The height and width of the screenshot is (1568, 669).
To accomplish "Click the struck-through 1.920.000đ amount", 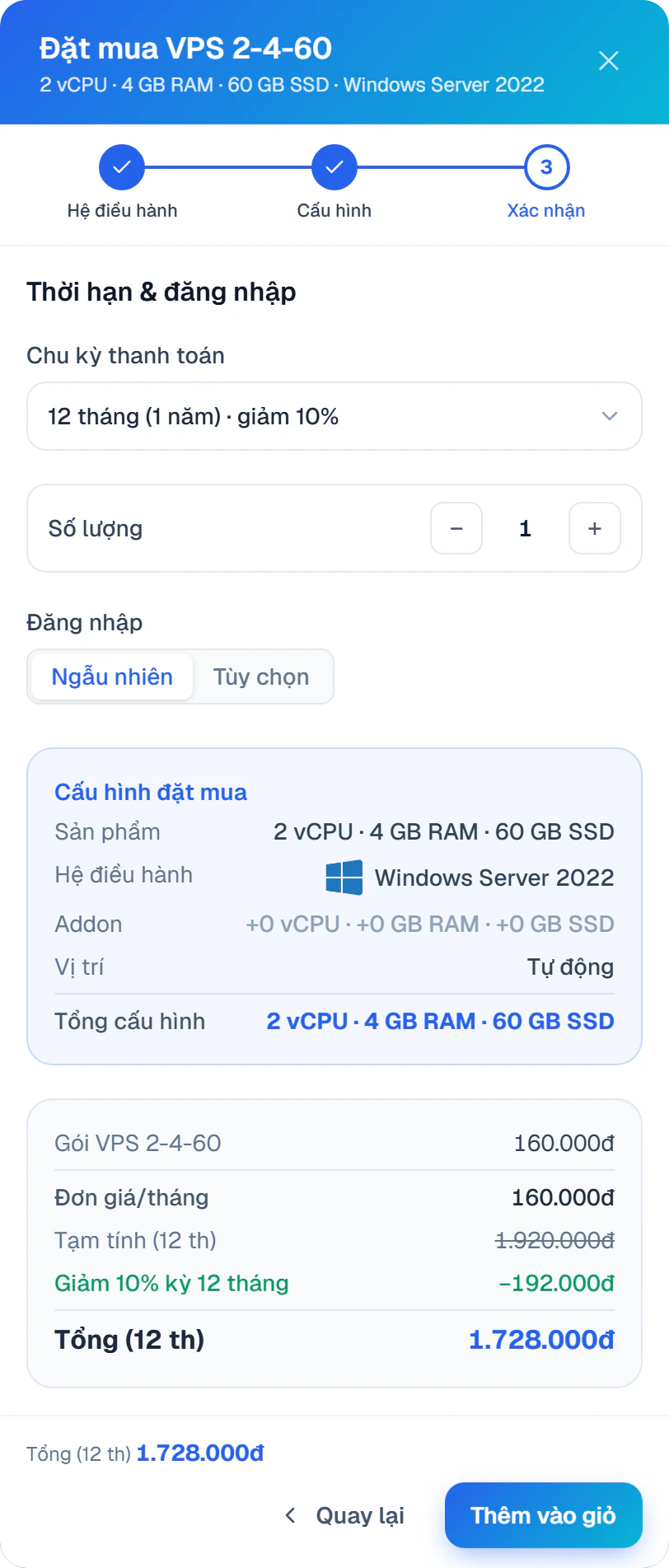I will click(554, 1240).
